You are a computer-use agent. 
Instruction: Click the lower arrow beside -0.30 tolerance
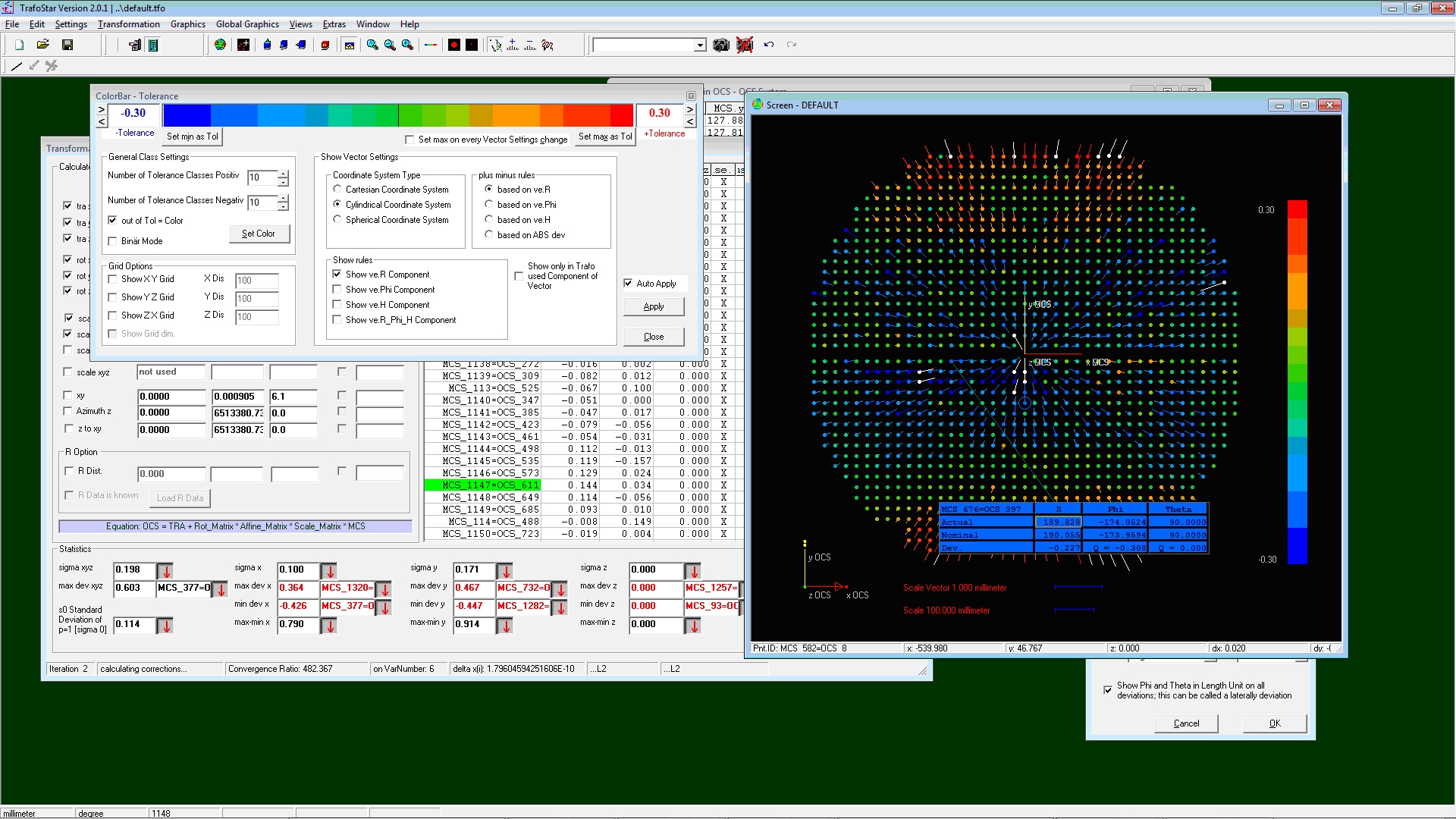[x=102, y=121]
